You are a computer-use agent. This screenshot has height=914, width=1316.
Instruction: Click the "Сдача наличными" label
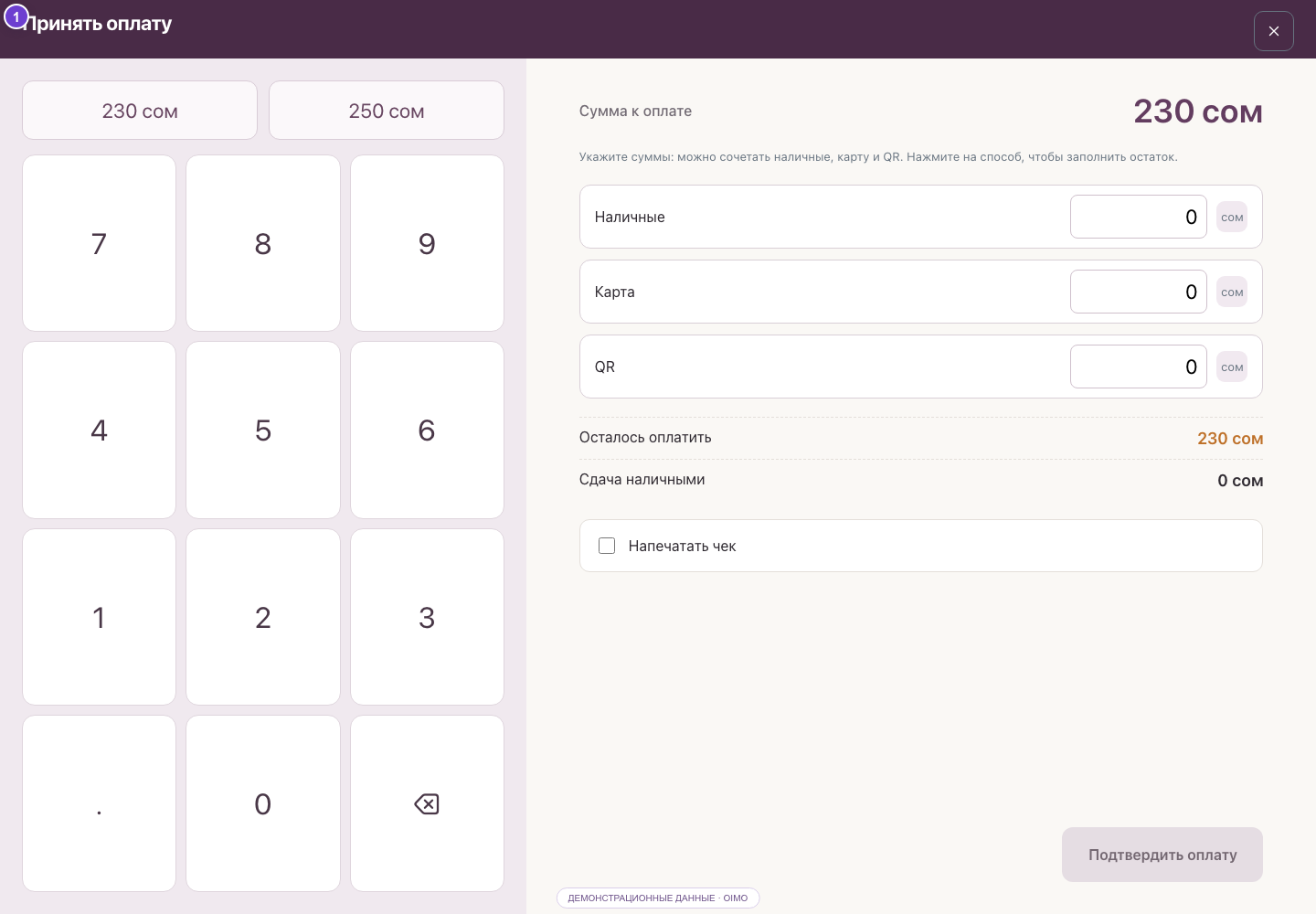point(642,480)
